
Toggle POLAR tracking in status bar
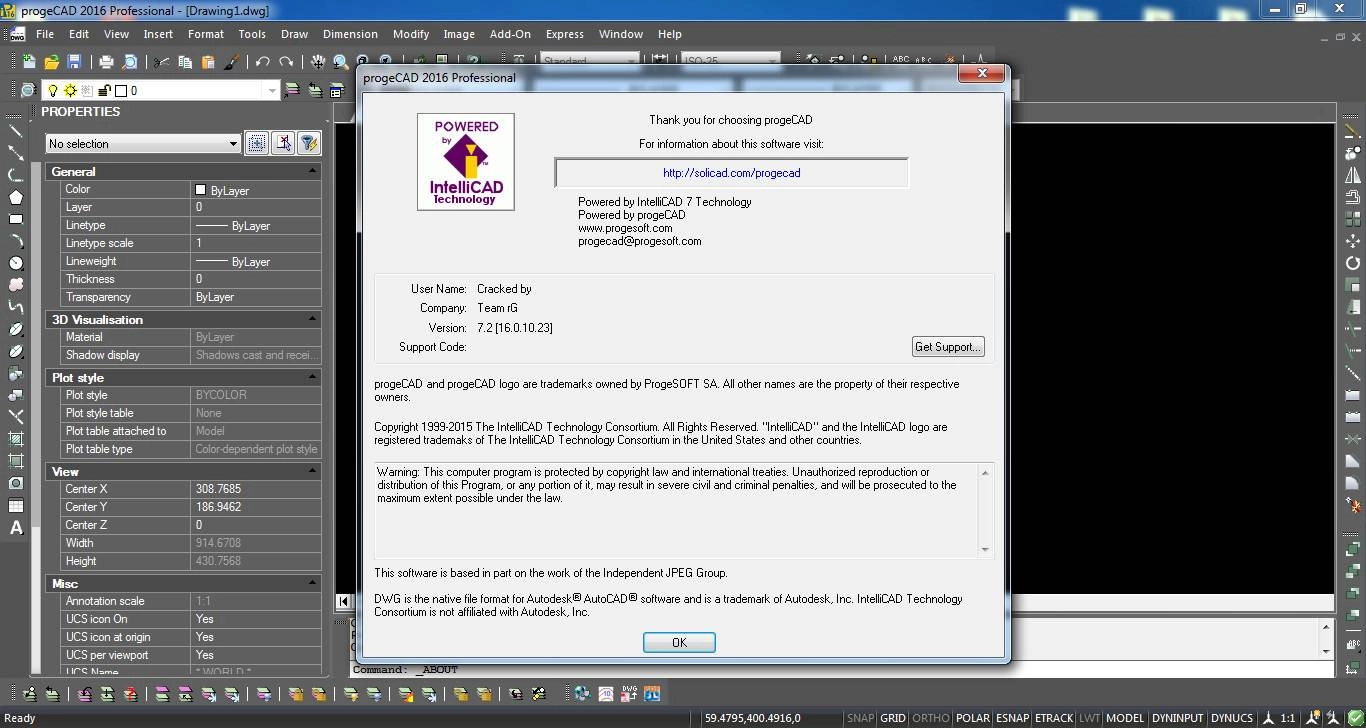[973, 718]
